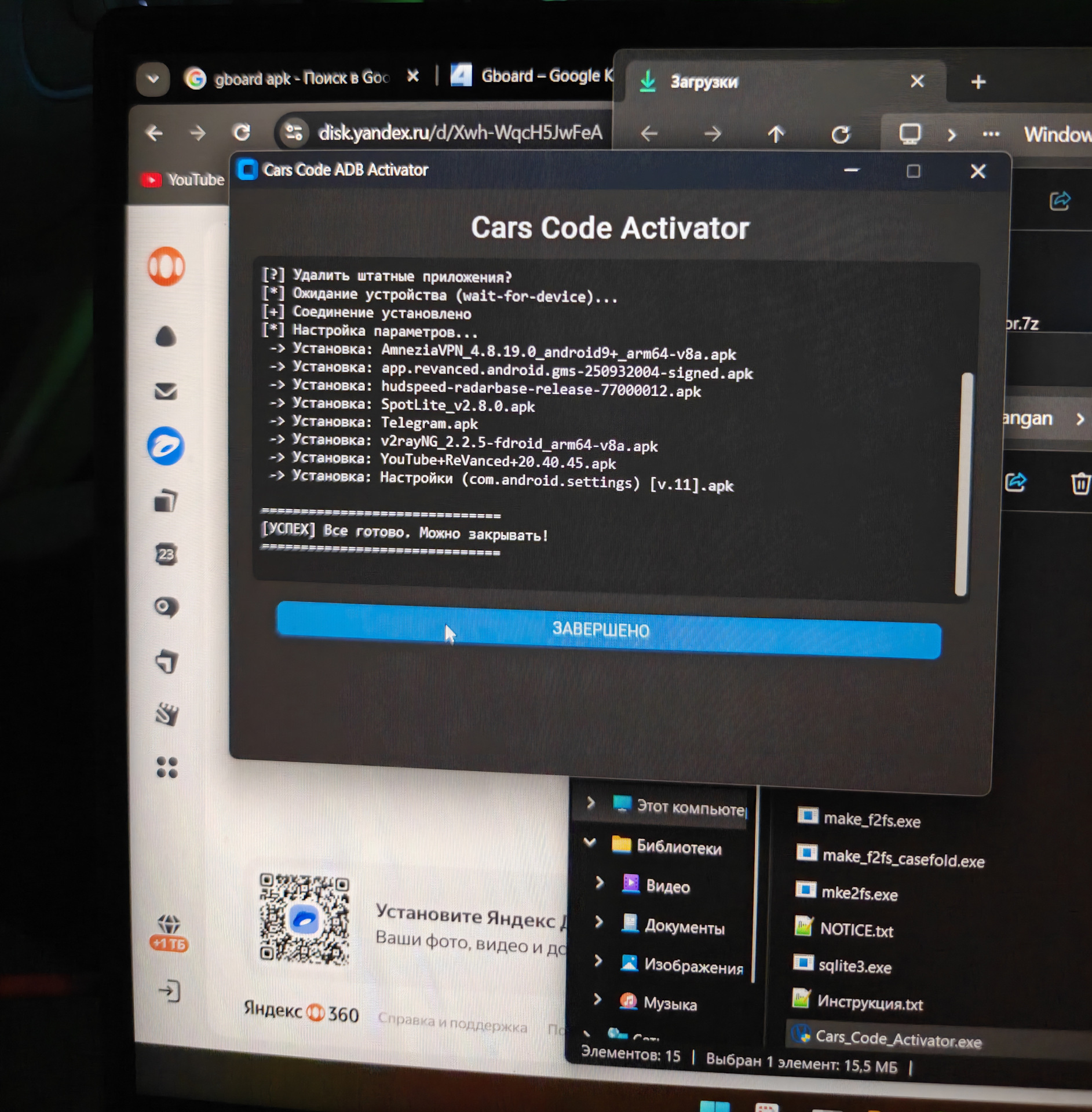Navigate forward in File Explorer
The height and width of the screenshot is (1112, 1092).
point(713,134)
